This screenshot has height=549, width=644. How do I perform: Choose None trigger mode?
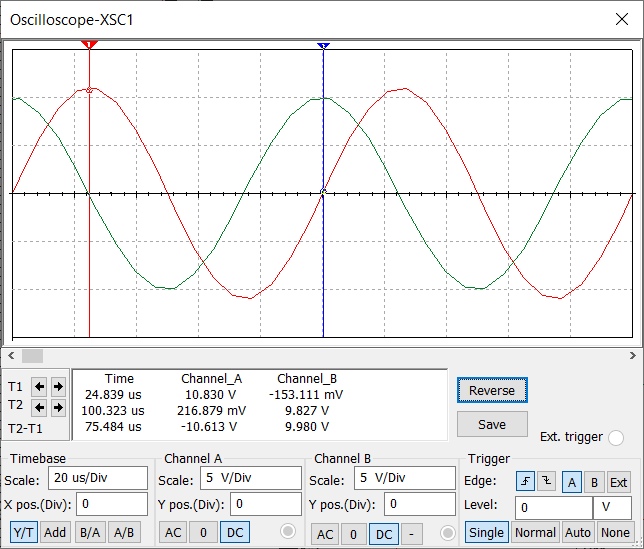pos(615,533)
